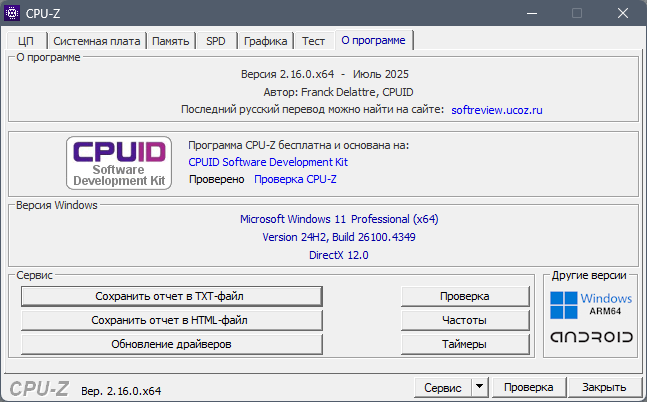Open the Android version logo
The height and width of the screenshot is (402, 647).
point(591,337)
